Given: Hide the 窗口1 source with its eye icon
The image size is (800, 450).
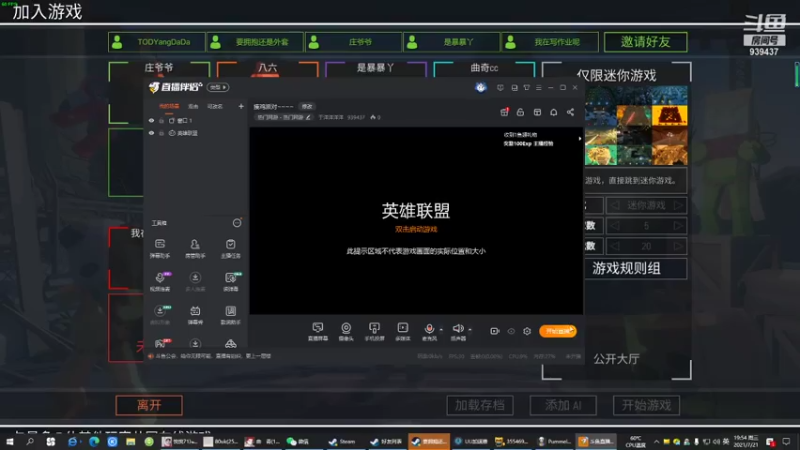Looking at the screenshot, I should (x=152, y=120).
